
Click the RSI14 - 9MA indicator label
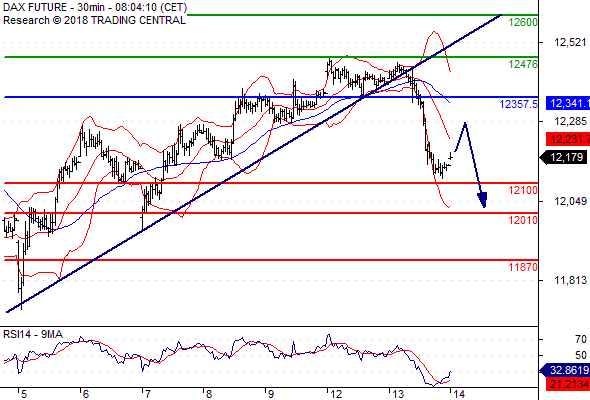pos(33,335)
